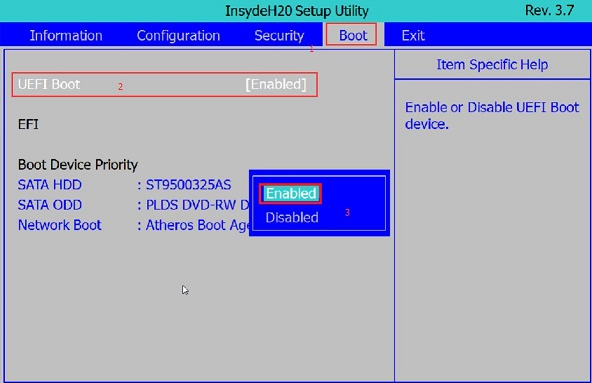
Task: Click the EFI label
Action: [x=28, y=124]
